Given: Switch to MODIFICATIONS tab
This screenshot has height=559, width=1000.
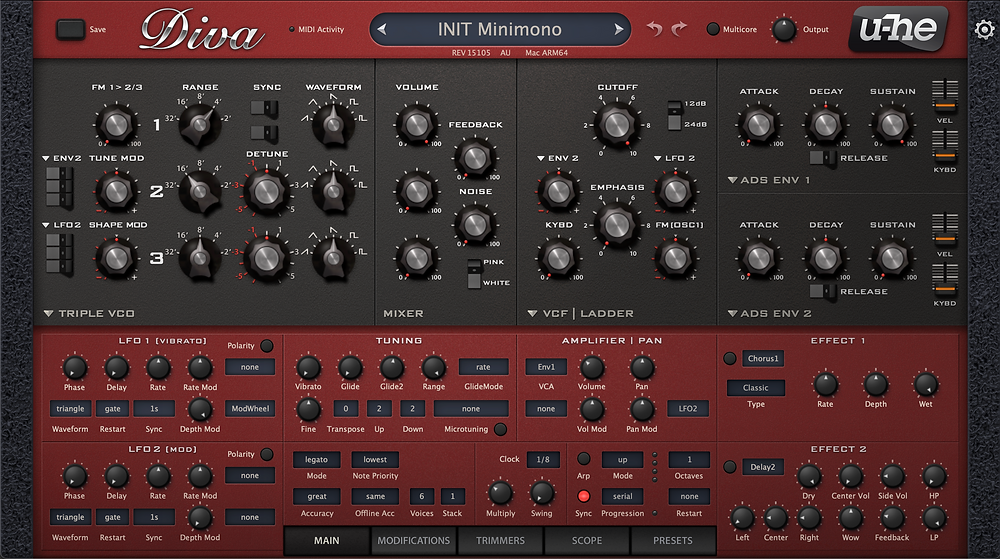Looking at the screenshot, I should point(413,541).
